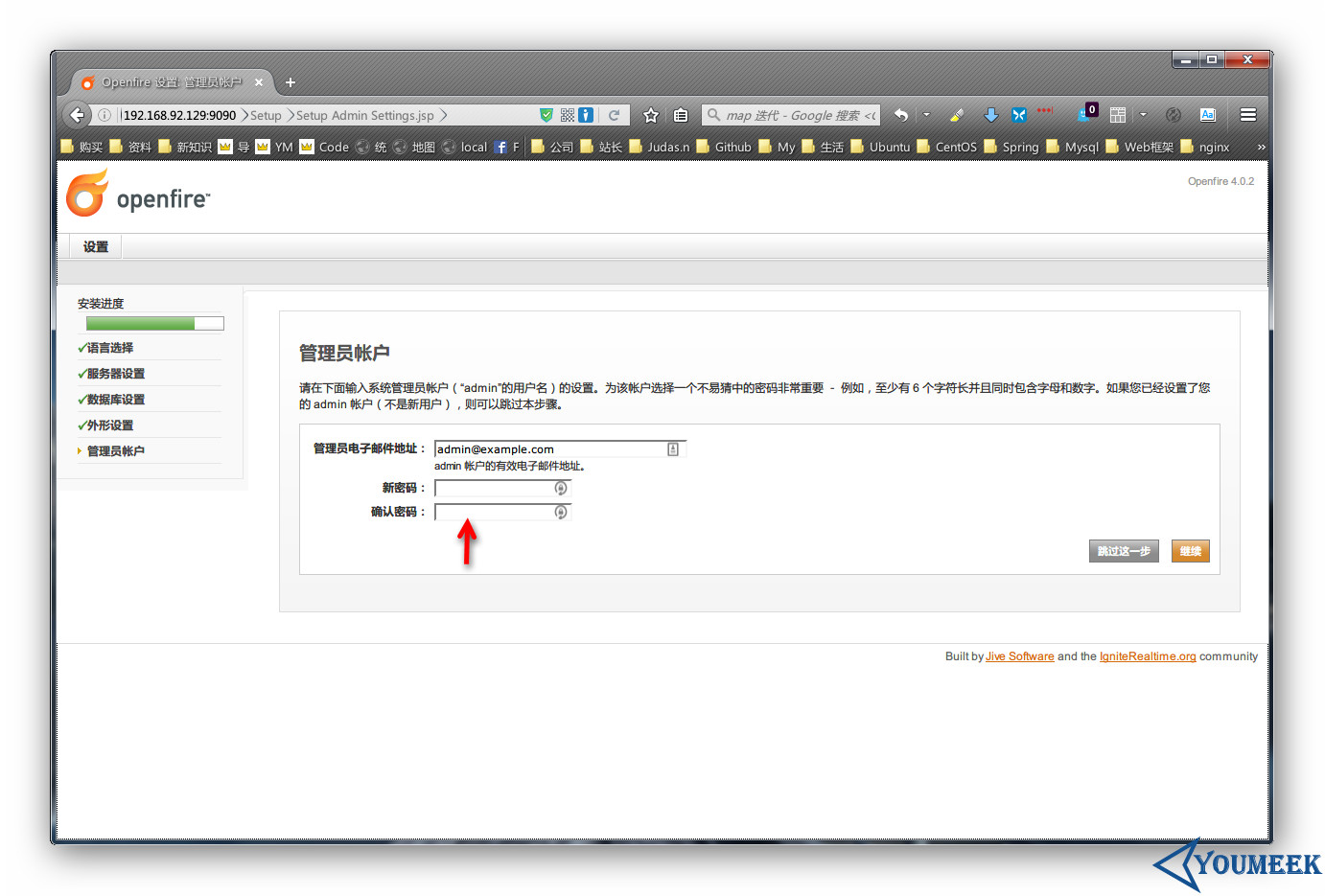Open a new browser tab

point(291,82)
